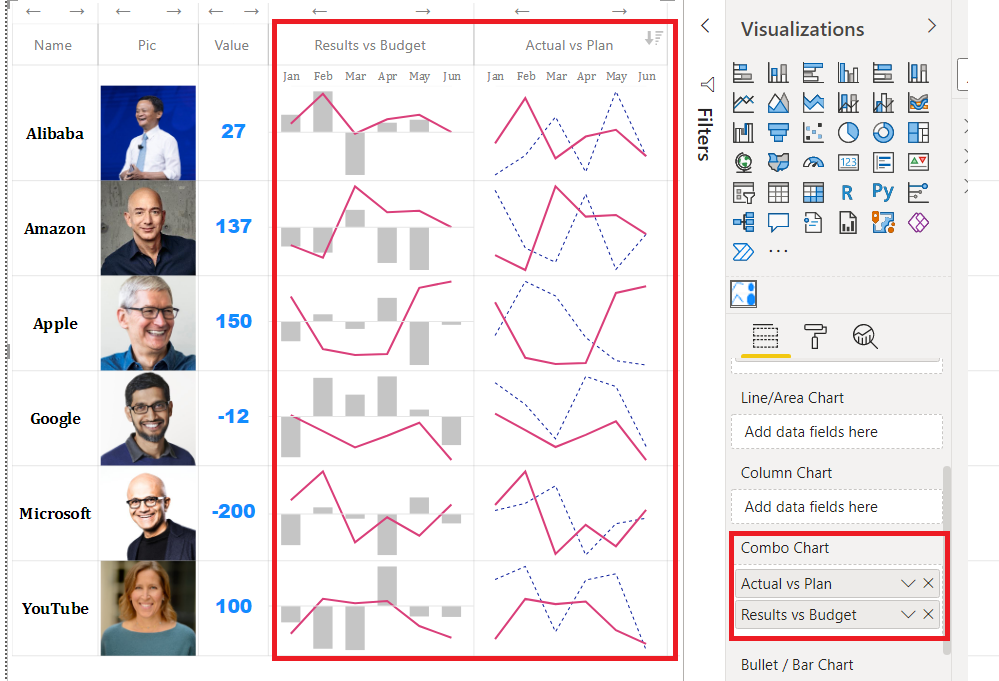The image size is (999, 681).
Task: Click the Results vs Budget column header
Action: pyautogui.click(x=370, y=45)
